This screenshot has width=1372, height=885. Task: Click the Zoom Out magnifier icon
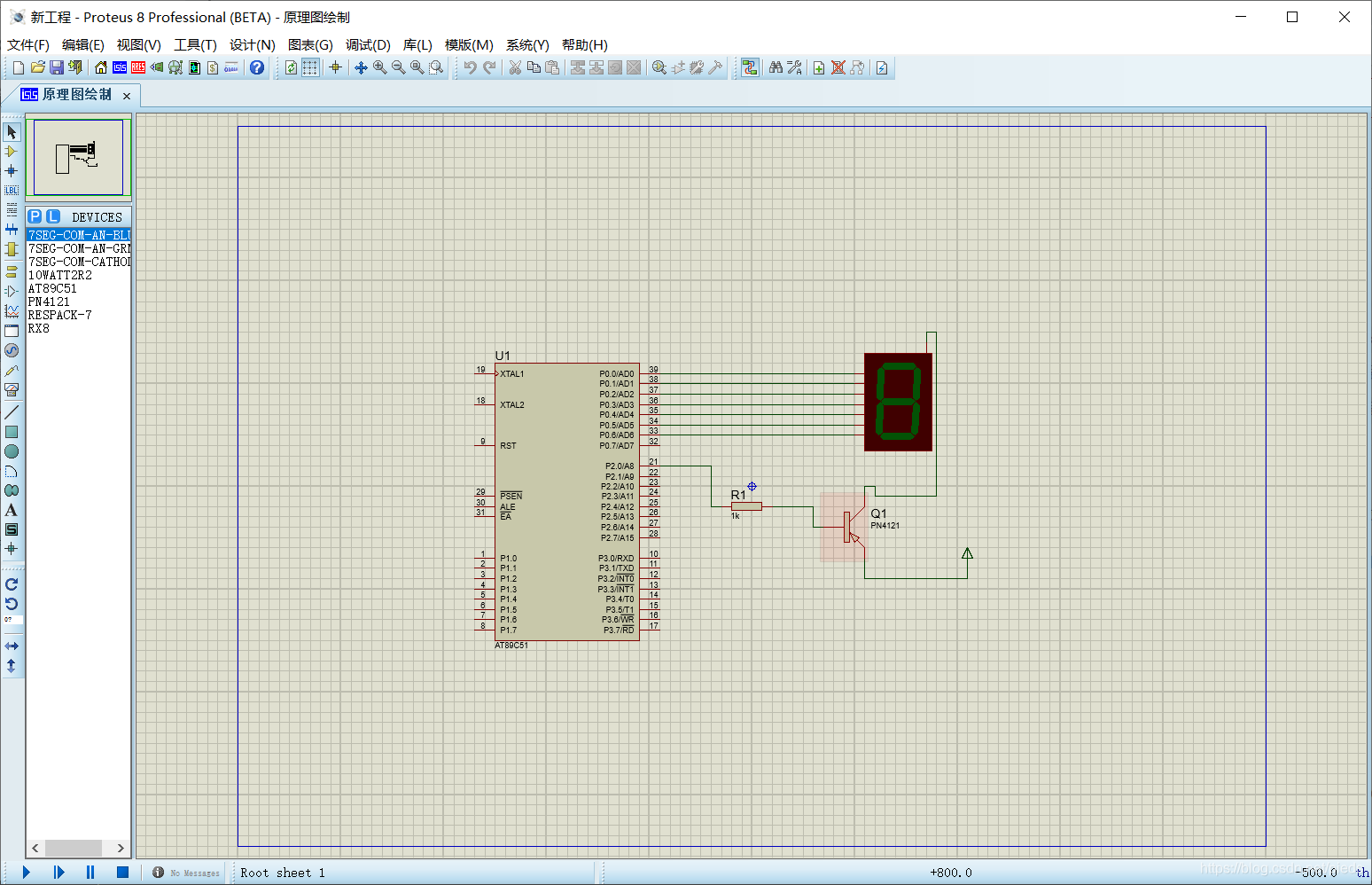pyautogui.click(x=398, y=67)
